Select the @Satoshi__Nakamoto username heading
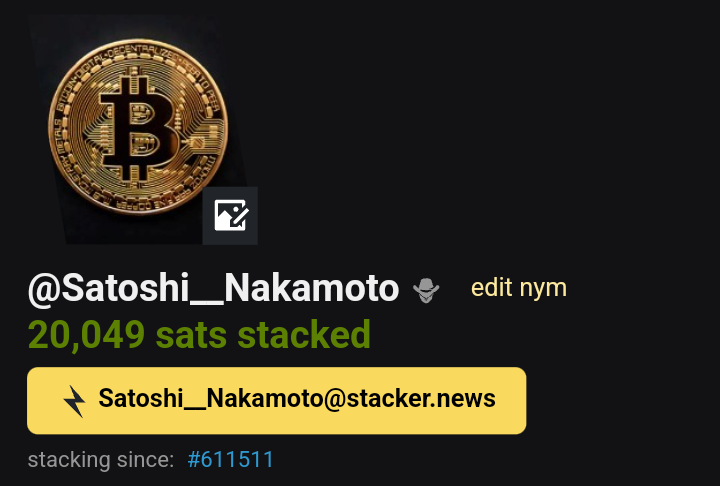720x486 pixels. pos(214,289)
